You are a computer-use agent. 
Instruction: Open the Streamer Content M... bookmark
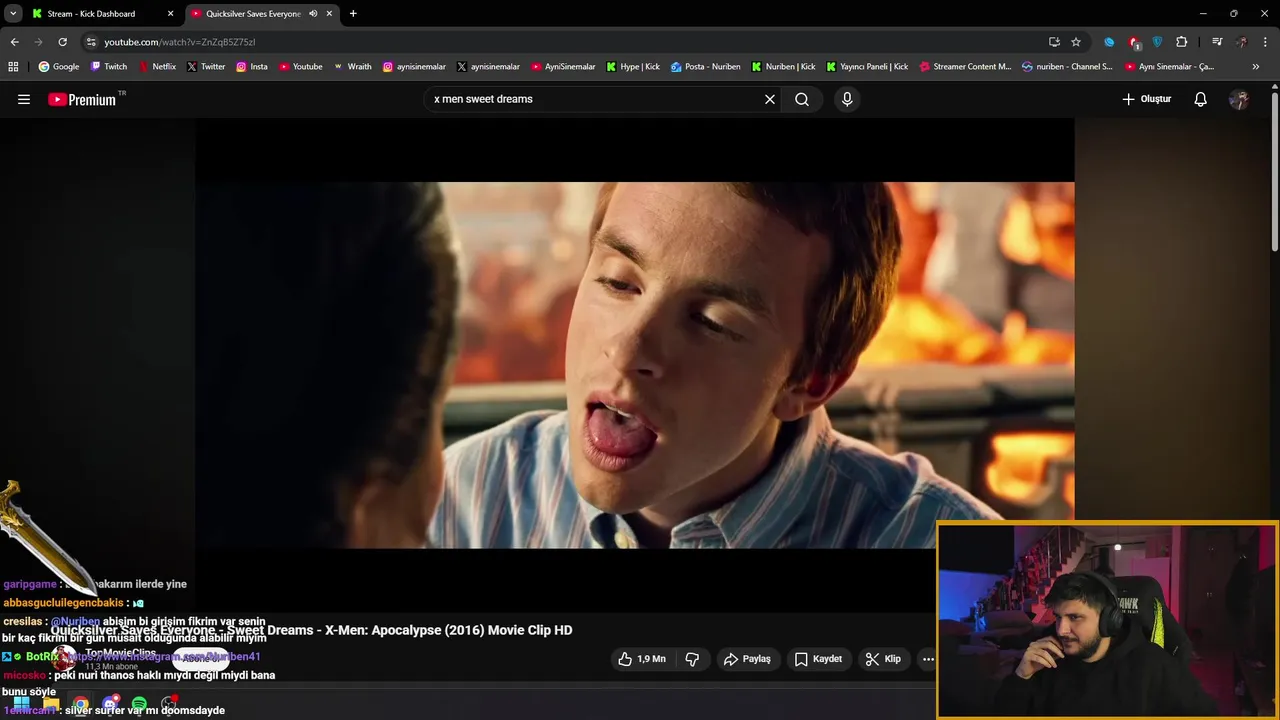point(964,67)
